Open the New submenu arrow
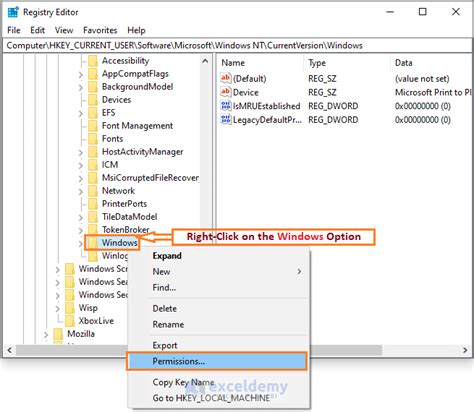Screen dimensions: 474x412 point(299,271)
